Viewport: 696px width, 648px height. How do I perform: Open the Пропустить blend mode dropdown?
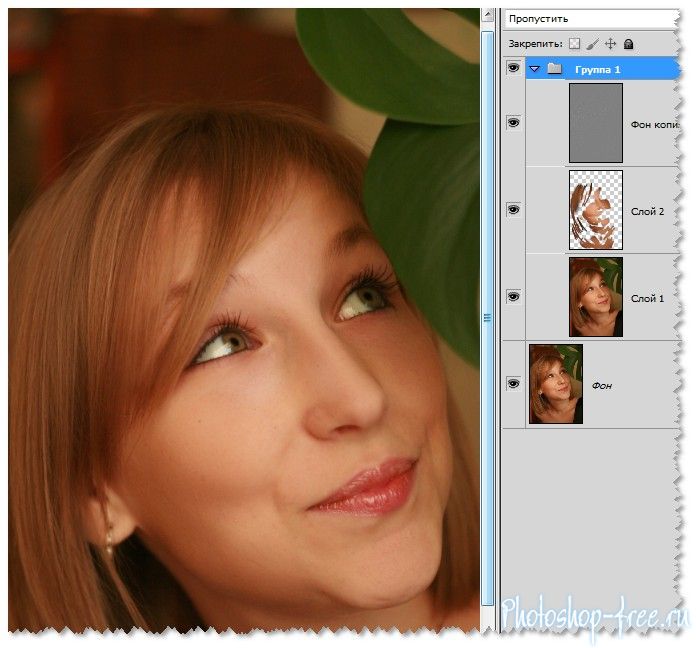click(x=590, y=18)
